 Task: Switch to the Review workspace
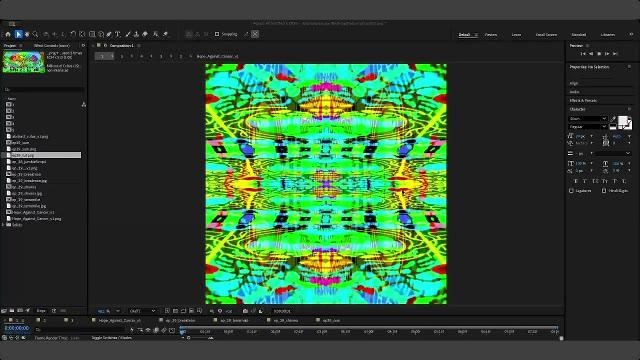click(491, 35)
